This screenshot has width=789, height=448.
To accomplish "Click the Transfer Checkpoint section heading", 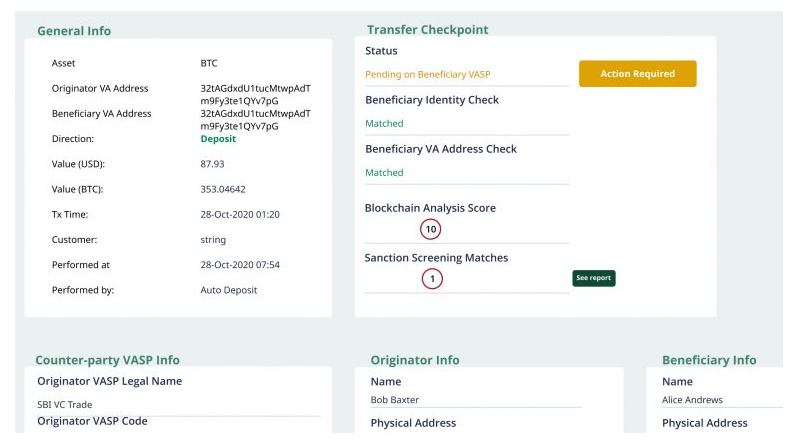I will pyautogui.click(x=427, y=30).
